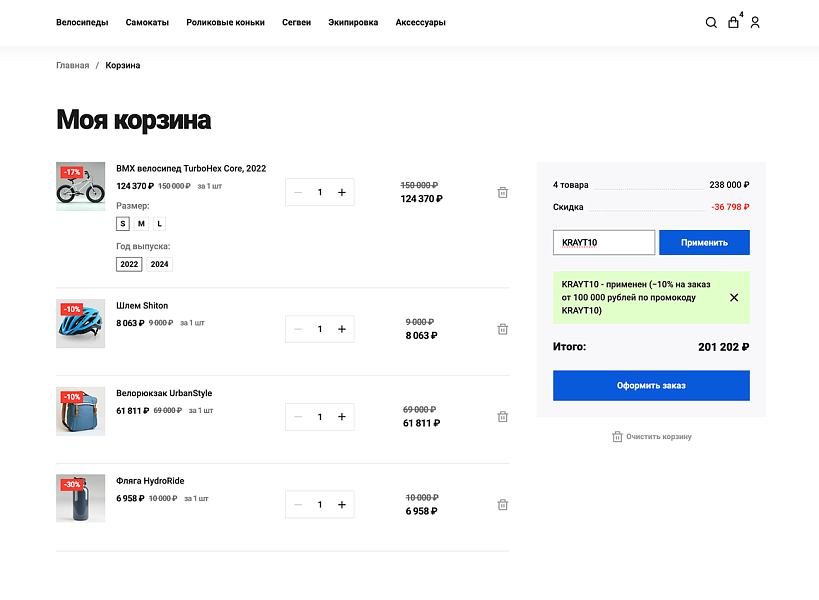Open the shopping cart icon showing 4 items
This screenshot has width=819, height=600.
[x=733, y=22]
